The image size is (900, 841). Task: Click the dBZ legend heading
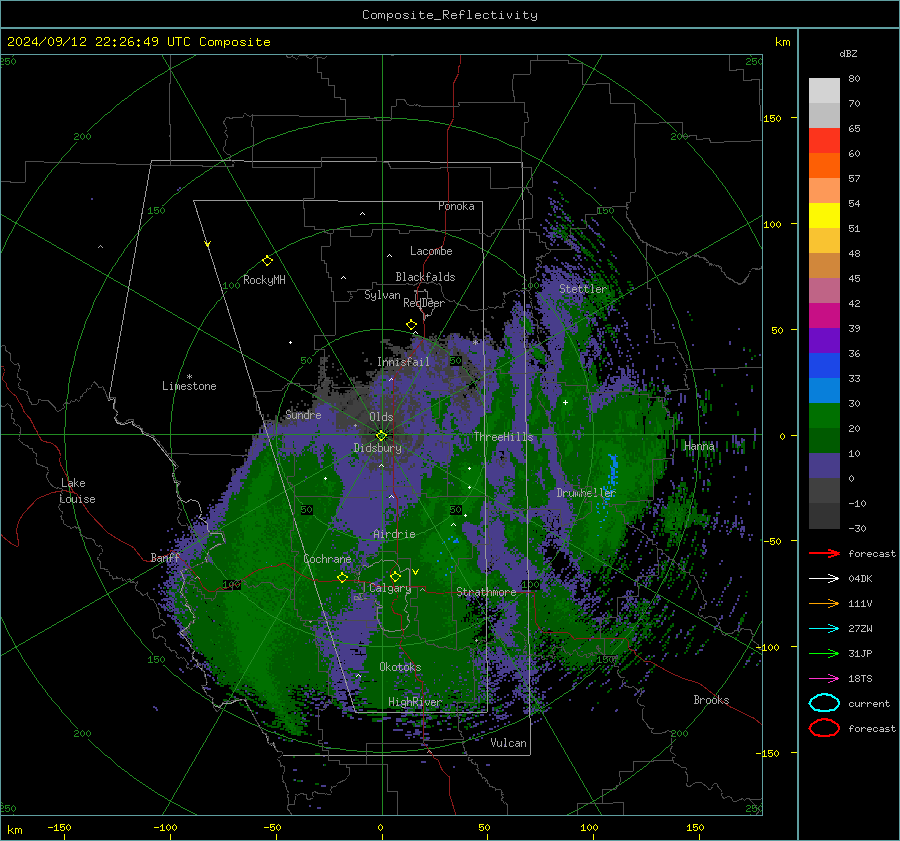pyautogui.click(x=848, y=54)
